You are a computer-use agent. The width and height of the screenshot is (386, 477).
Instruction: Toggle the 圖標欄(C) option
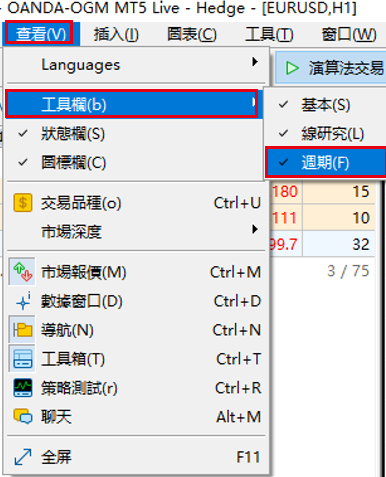coord(133,163)
